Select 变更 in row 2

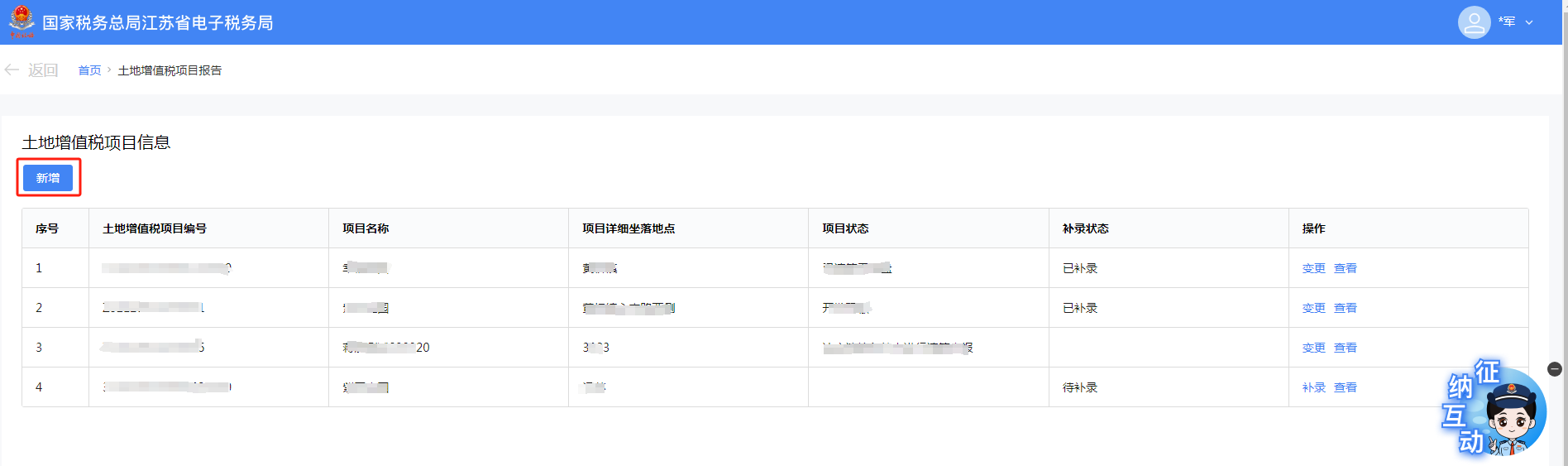pyautogui.click(x=1313, y=308)
